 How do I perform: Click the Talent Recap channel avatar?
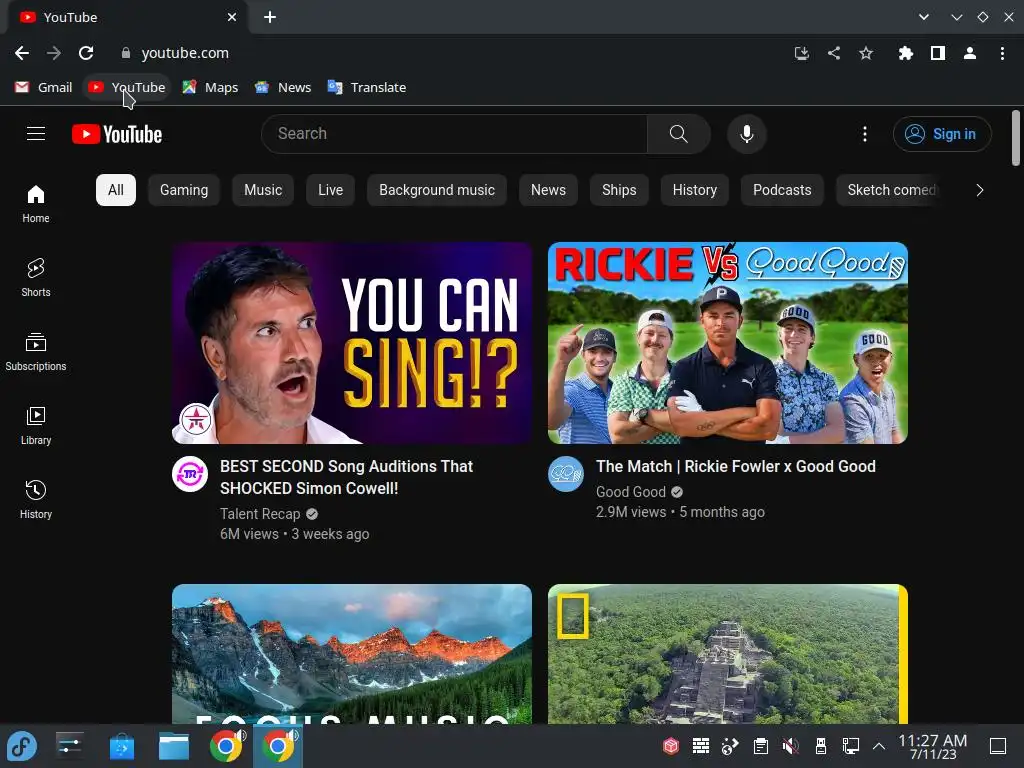click(190, 474)
